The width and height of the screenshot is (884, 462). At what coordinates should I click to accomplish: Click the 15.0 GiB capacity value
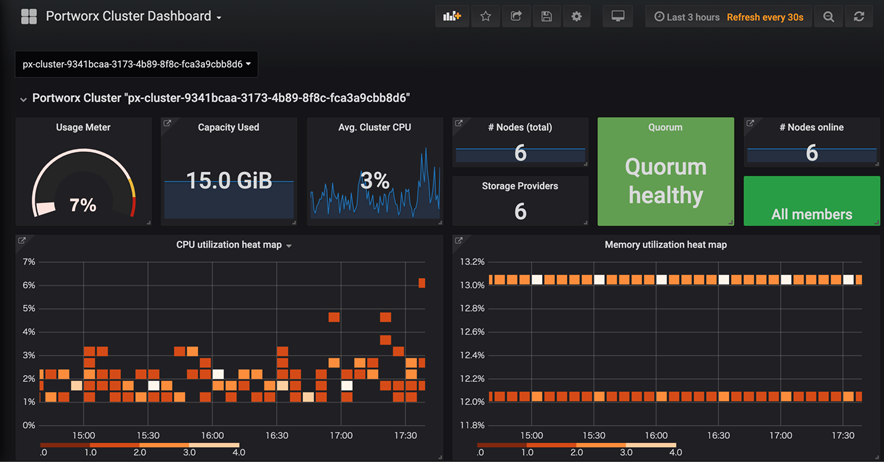[x=229, y=181]
